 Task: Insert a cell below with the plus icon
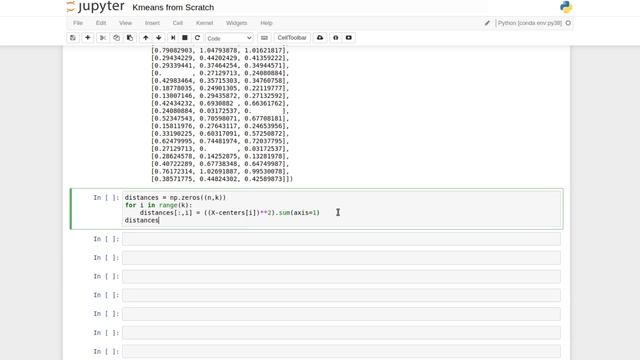pos(87,38)
